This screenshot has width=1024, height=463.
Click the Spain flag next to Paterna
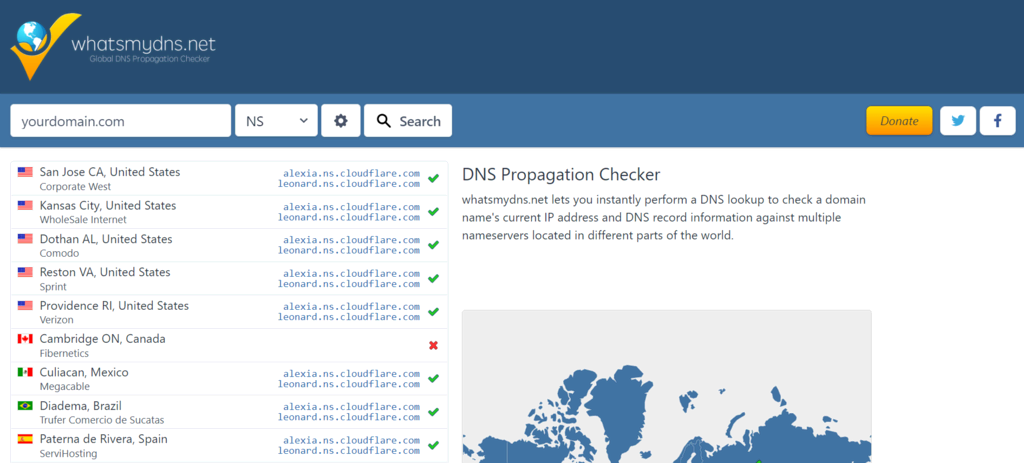point(25,439)
